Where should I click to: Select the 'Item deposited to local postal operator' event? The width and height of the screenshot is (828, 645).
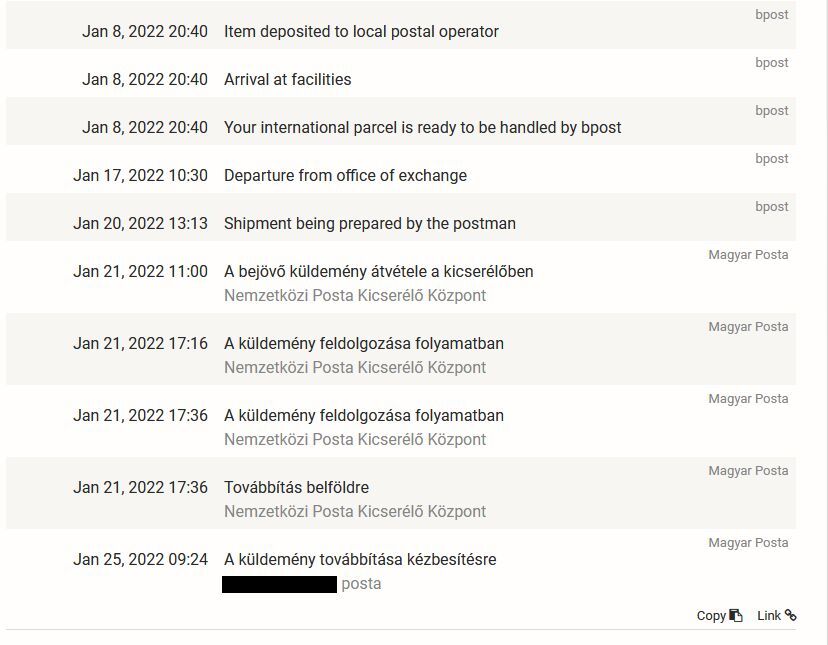[x=361, y=31]
